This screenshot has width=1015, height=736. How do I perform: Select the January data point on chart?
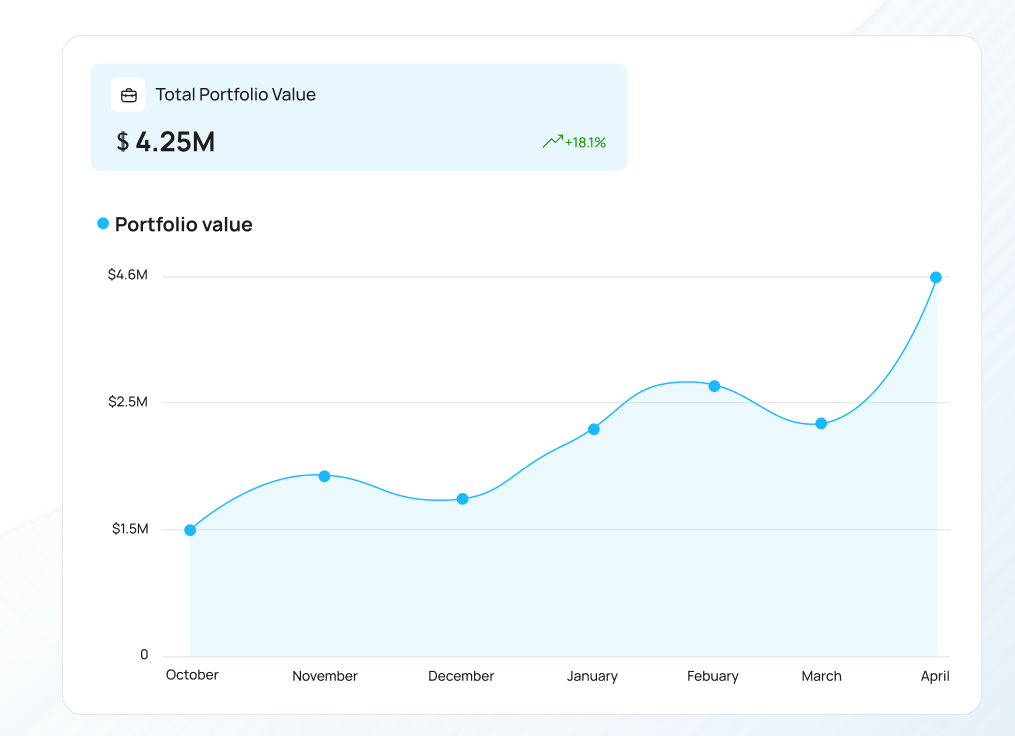coord(594,429)
